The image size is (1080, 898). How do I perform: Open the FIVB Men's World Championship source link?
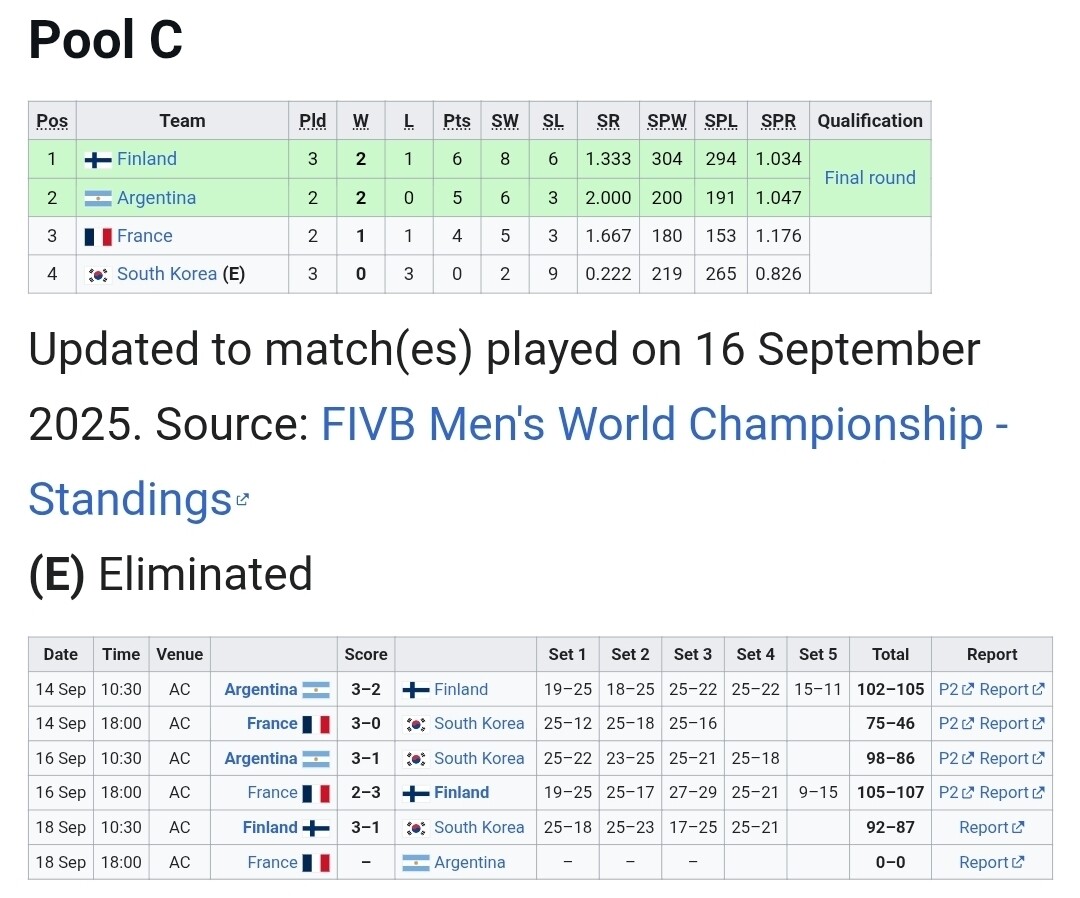tap(664, 425)
